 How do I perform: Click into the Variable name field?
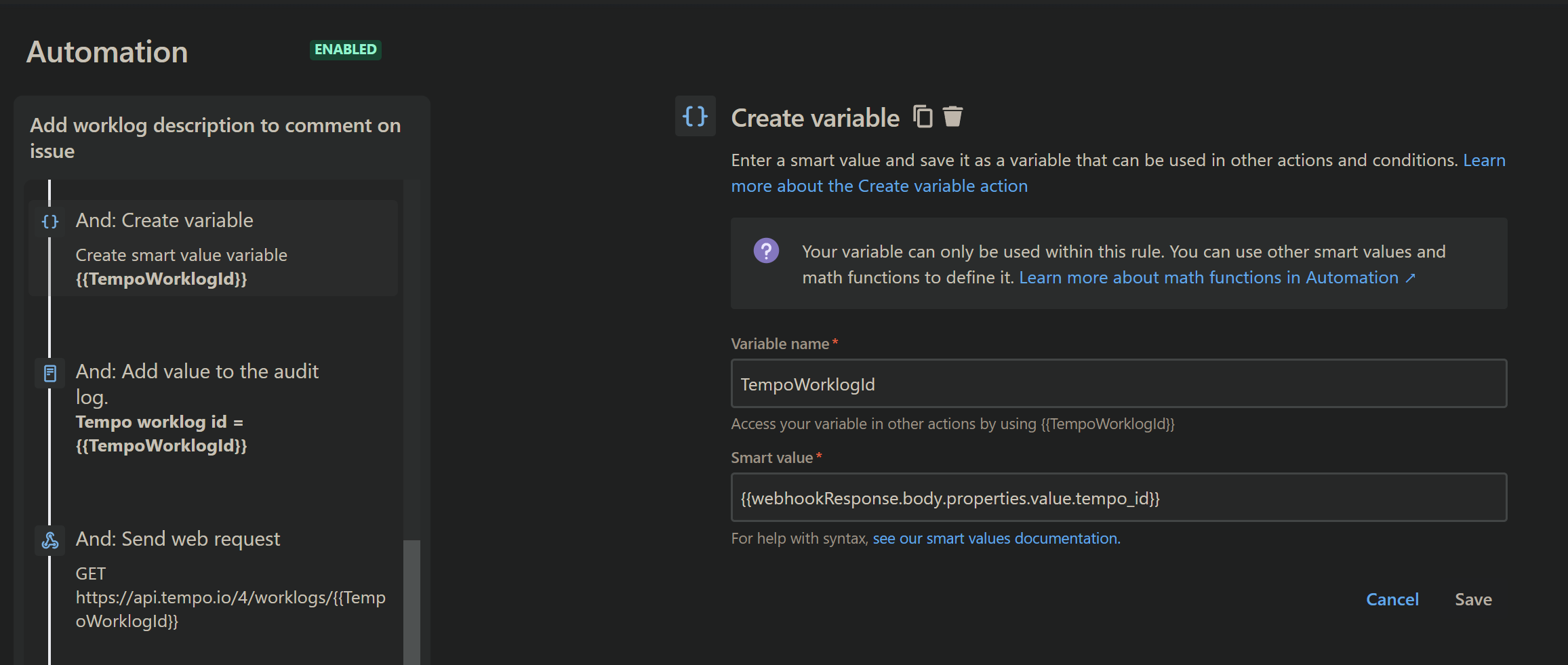pos(1119,384)
